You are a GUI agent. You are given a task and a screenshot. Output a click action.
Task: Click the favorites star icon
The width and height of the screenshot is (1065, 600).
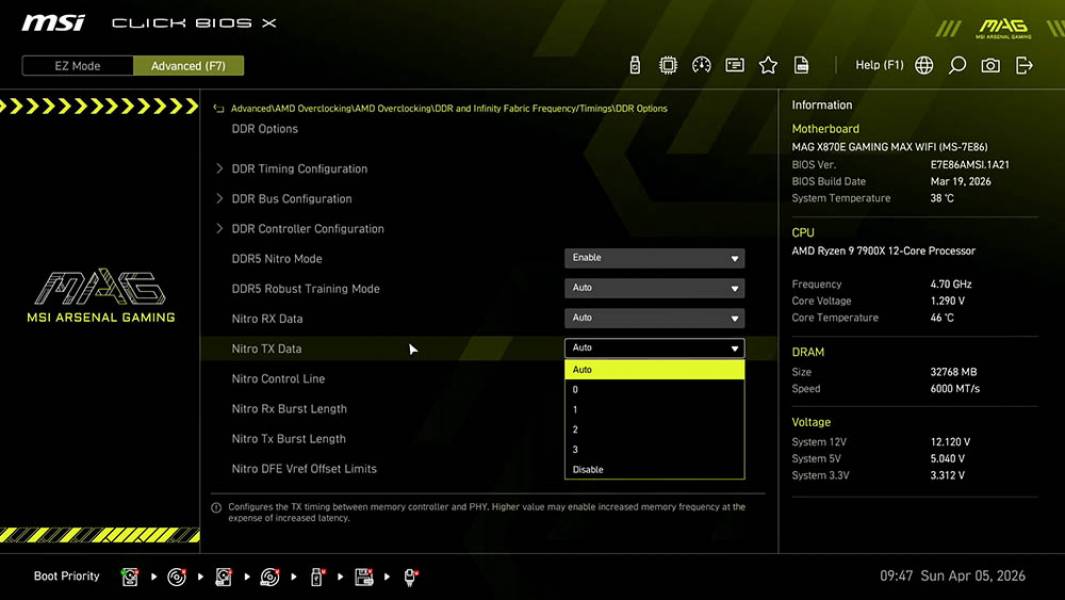pos(768,64)
